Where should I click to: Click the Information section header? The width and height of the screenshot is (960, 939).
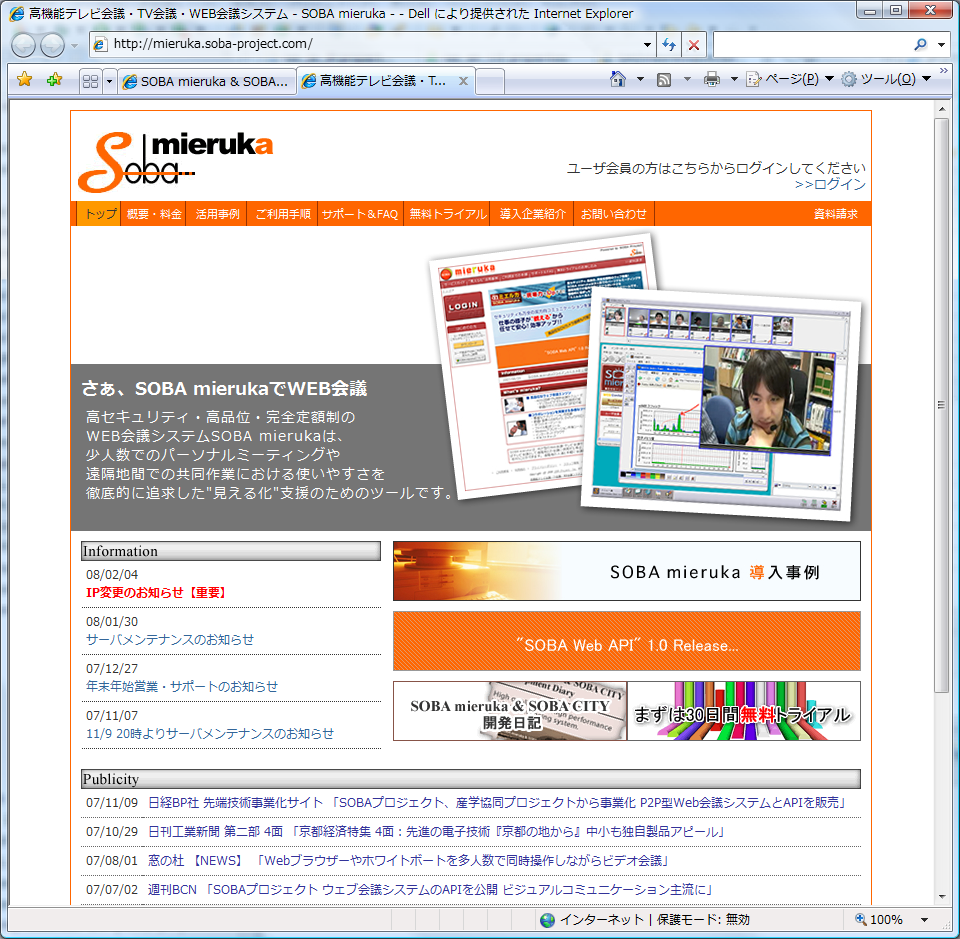coord(231,551)
